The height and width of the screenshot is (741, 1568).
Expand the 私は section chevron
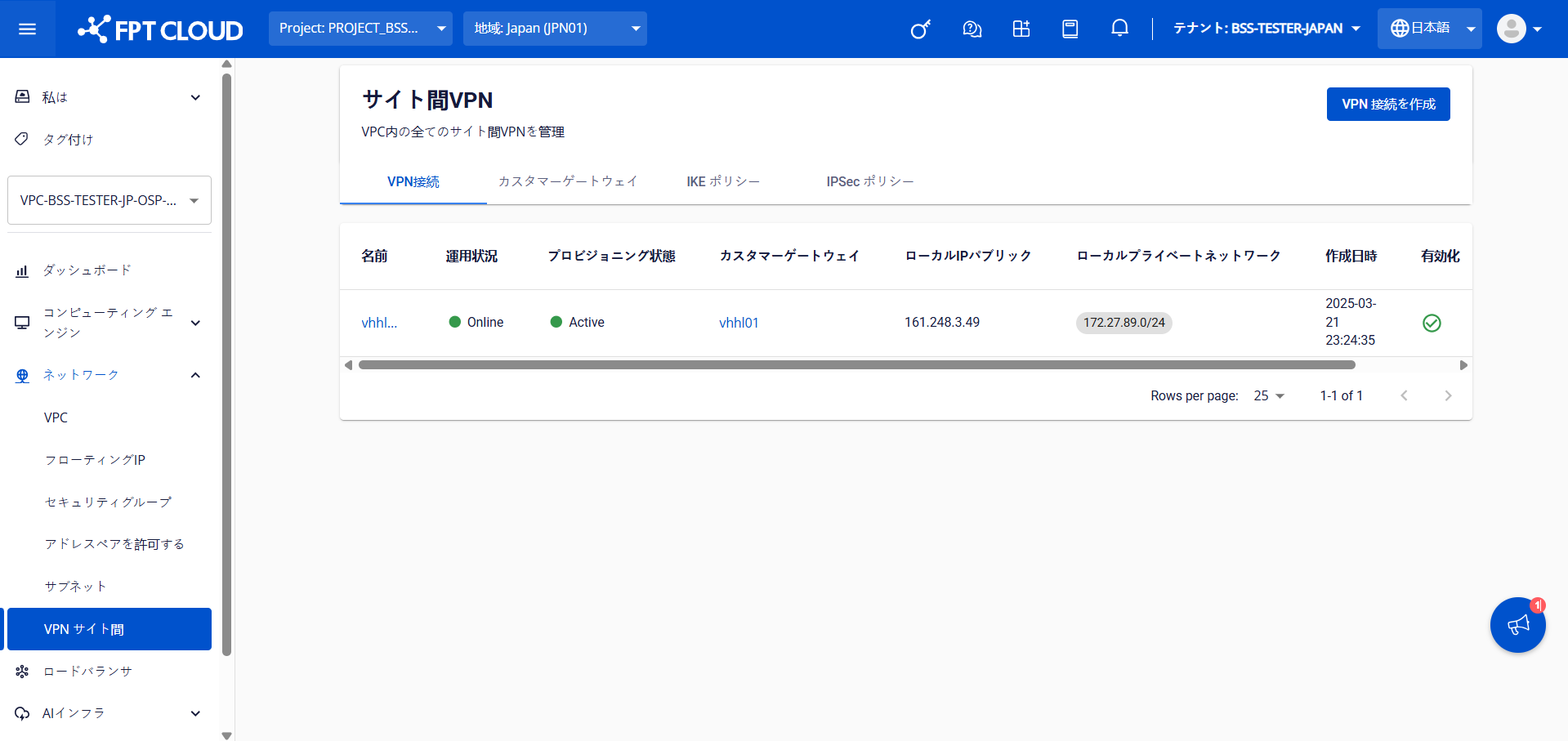195,98
